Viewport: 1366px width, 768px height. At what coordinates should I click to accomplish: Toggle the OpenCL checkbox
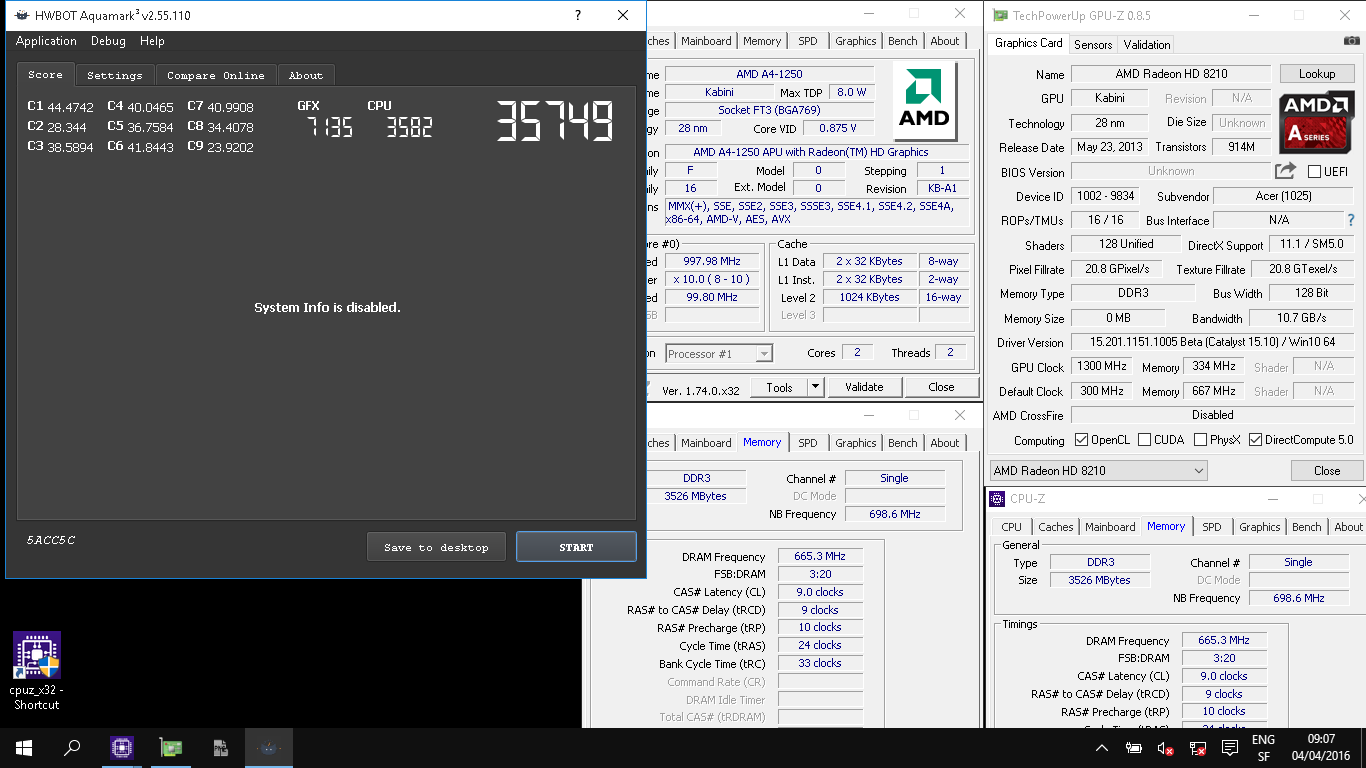[1081, 440]
